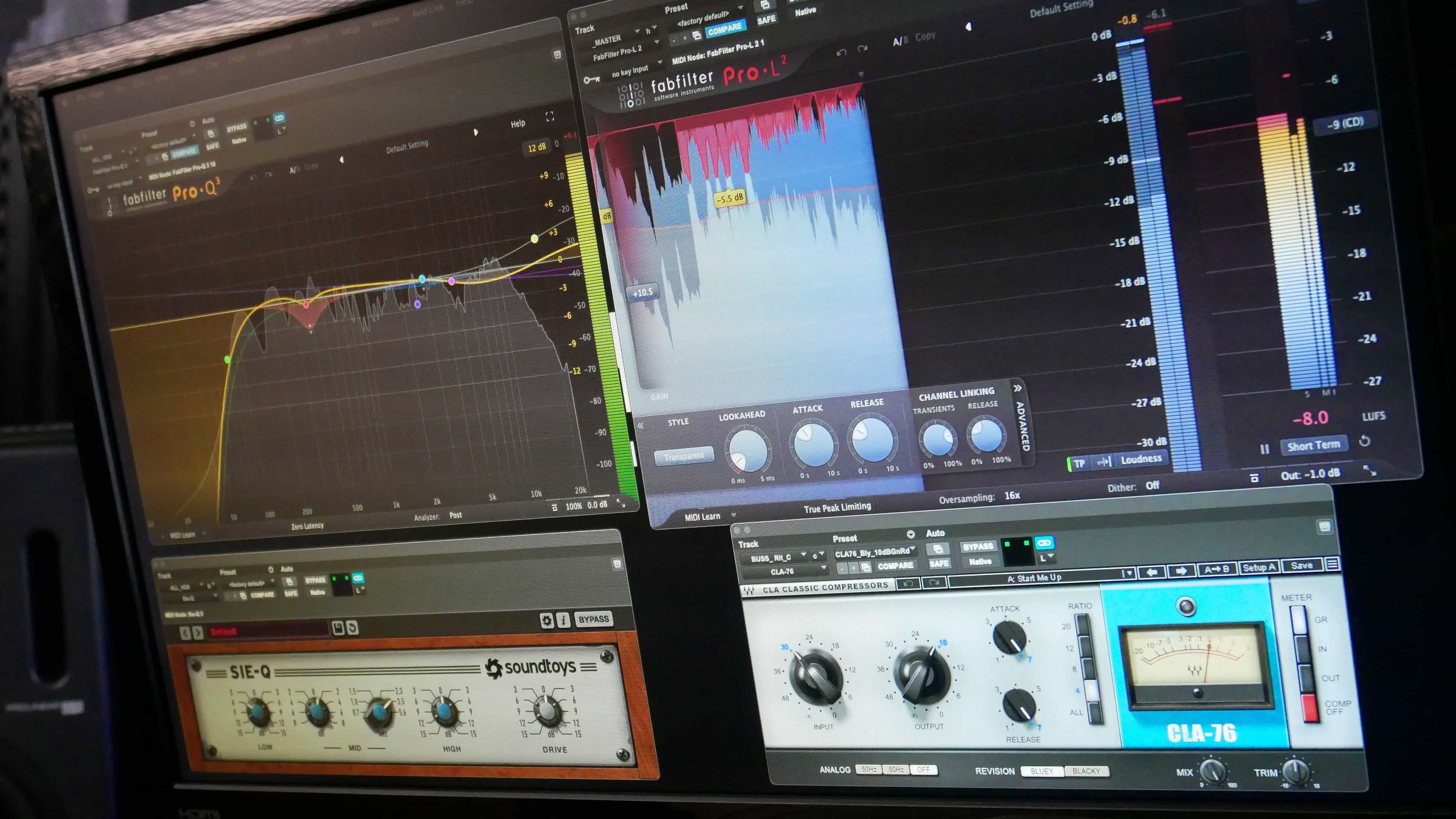The image size is (1456, 819).
Task: Set CLA-76 analog to OFF
Action: (923, 770)
